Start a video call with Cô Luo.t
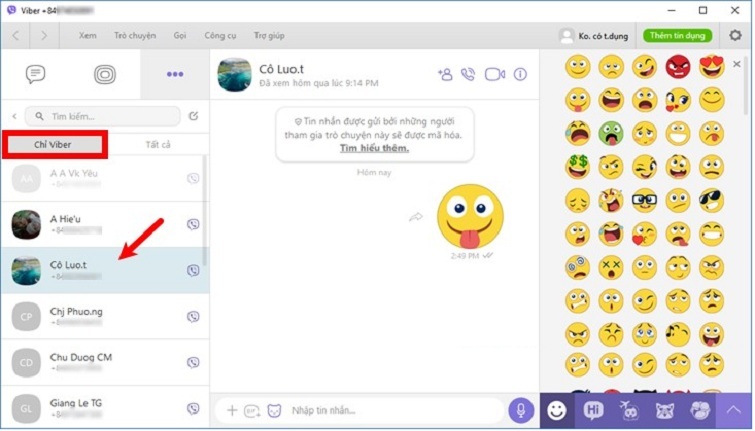This screenshot has height=431, width=755. tap(494, 74)
